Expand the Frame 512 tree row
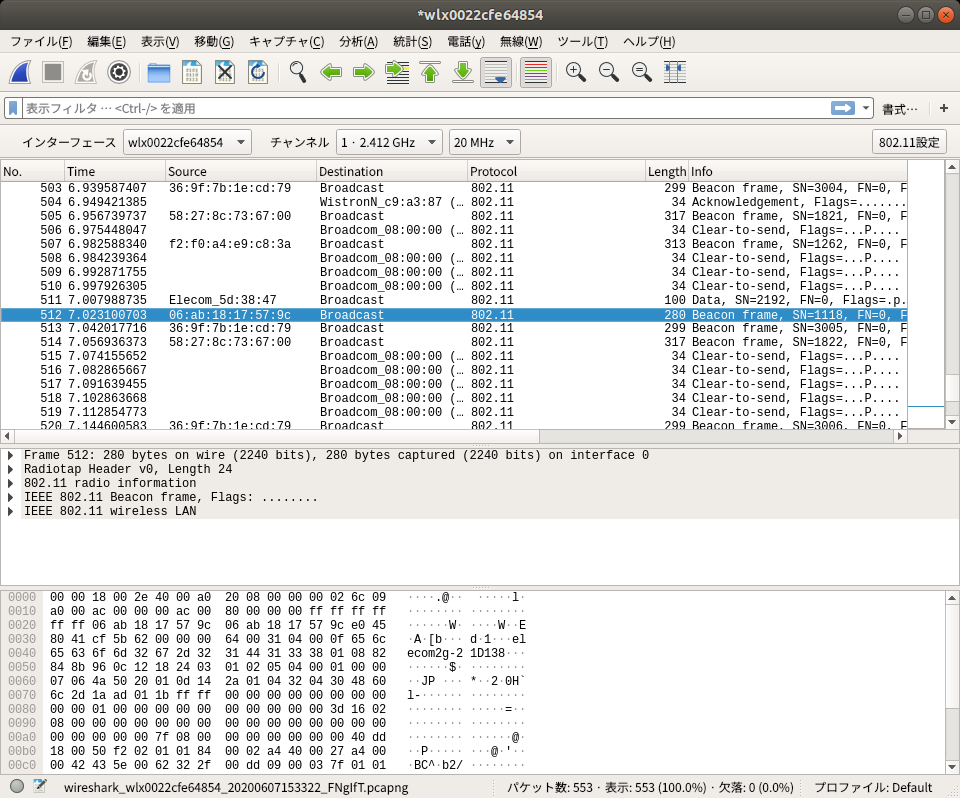 click(x=10, y=455)
